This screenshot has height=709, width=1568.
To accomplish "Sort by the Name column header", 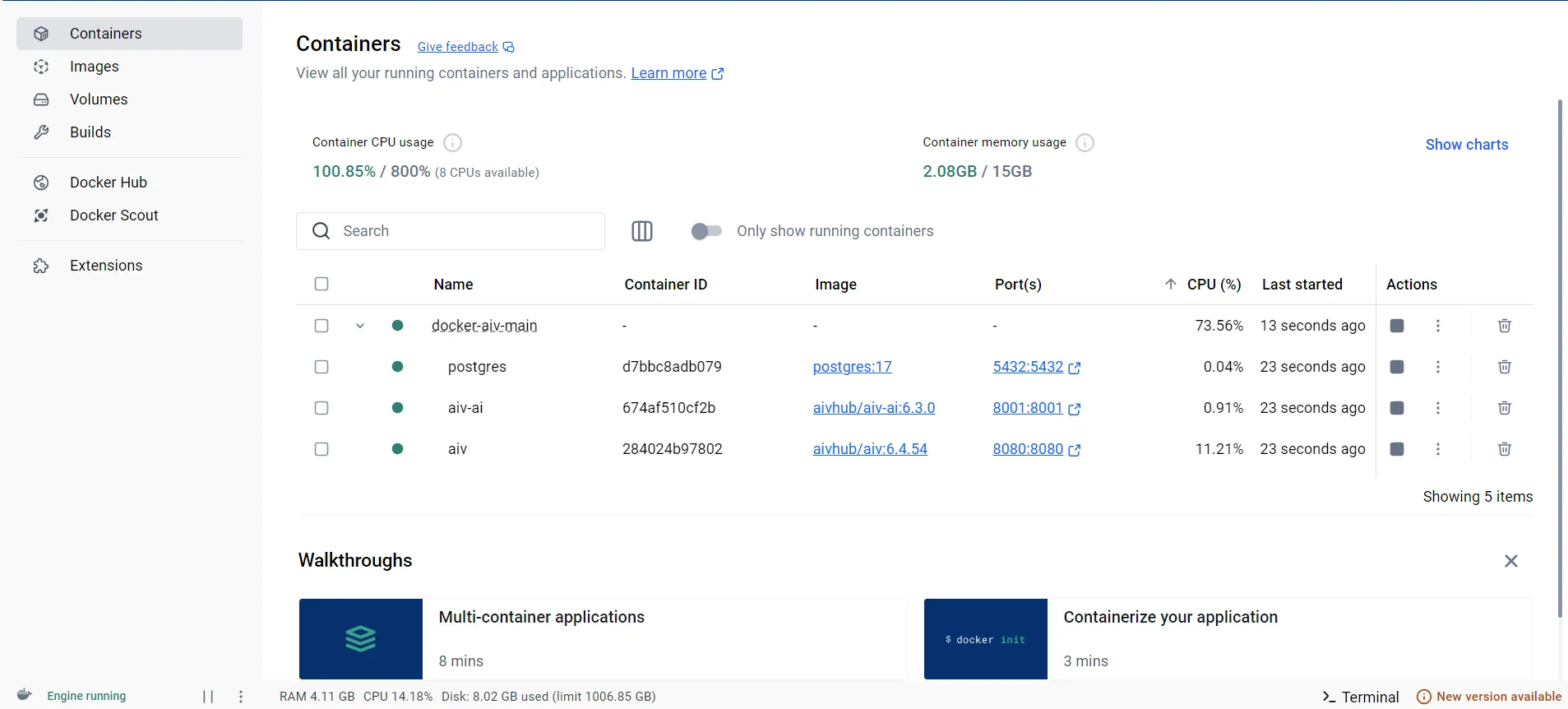I will click(x=453, y=285).
